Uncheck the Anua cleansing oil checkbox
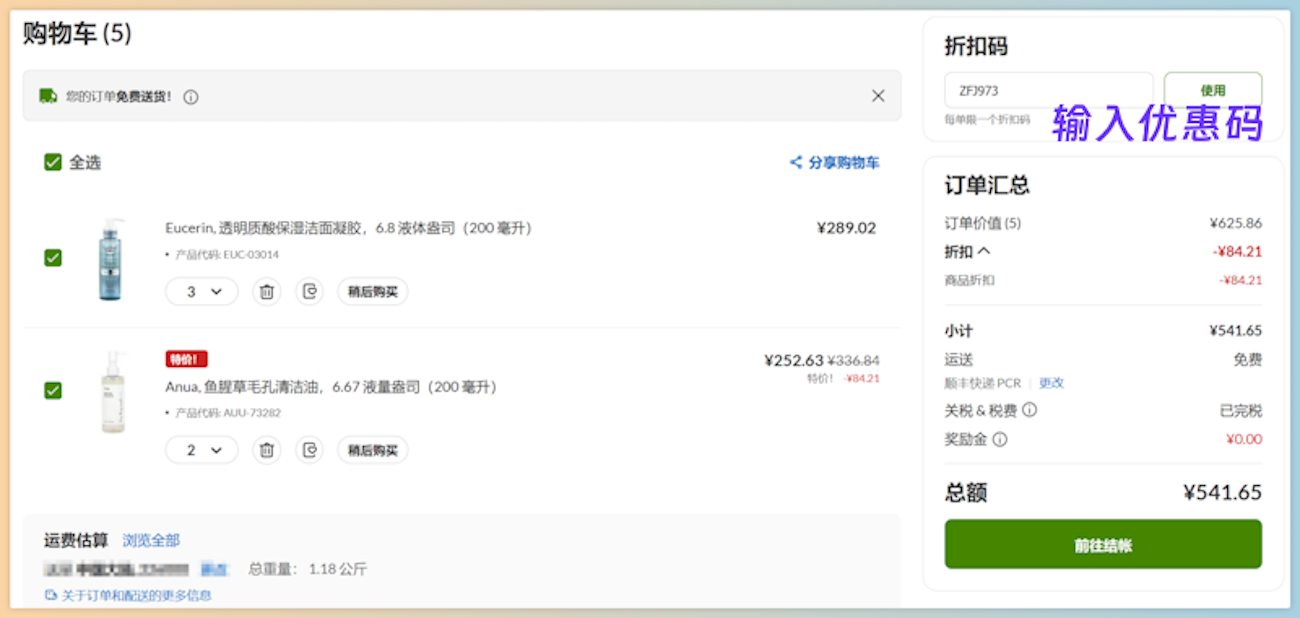The width and height of the screenshot is (1300, 618). point(53,390)
